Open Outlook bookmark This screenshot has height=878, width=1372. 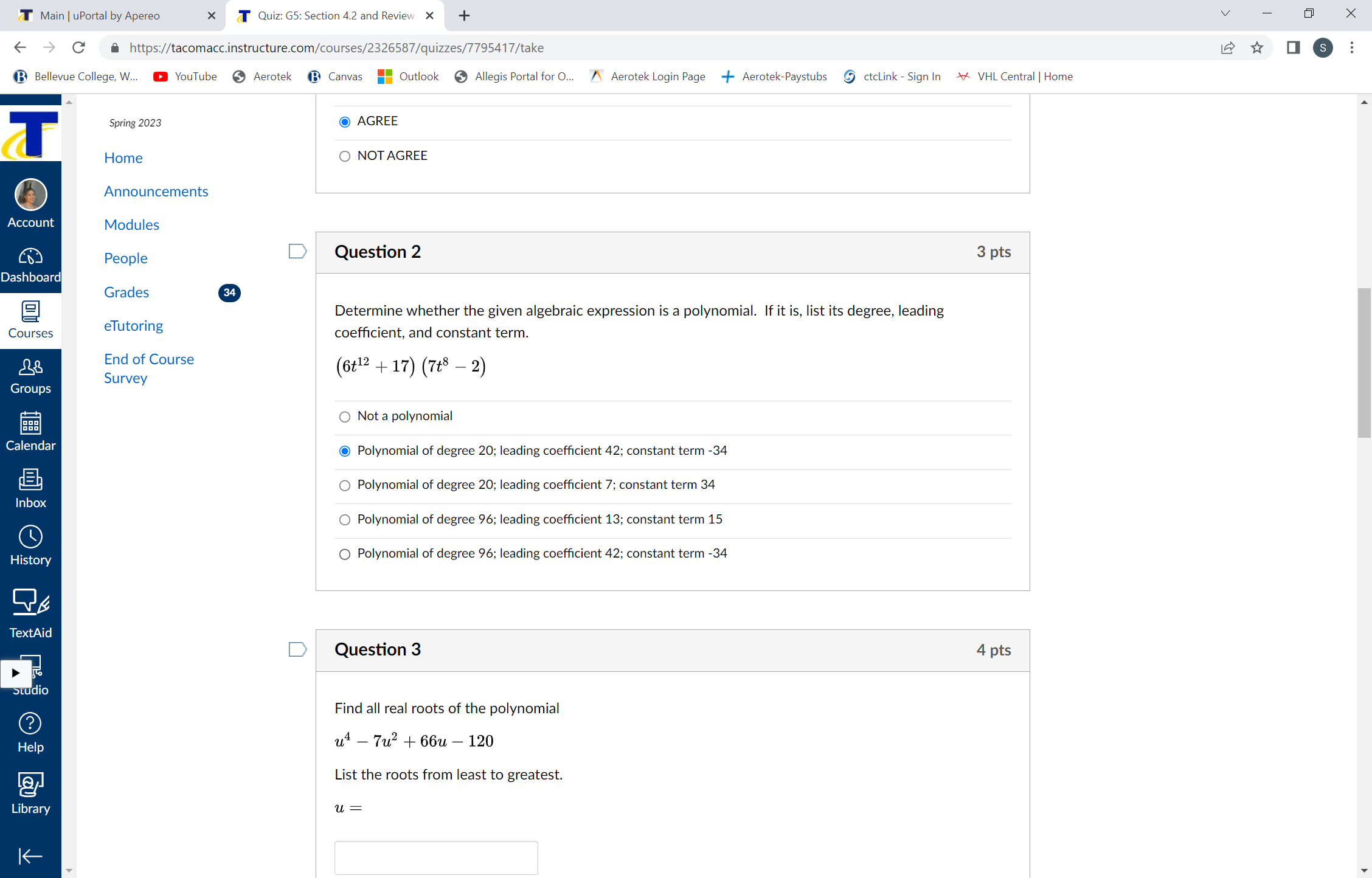(x=408, y=76)
